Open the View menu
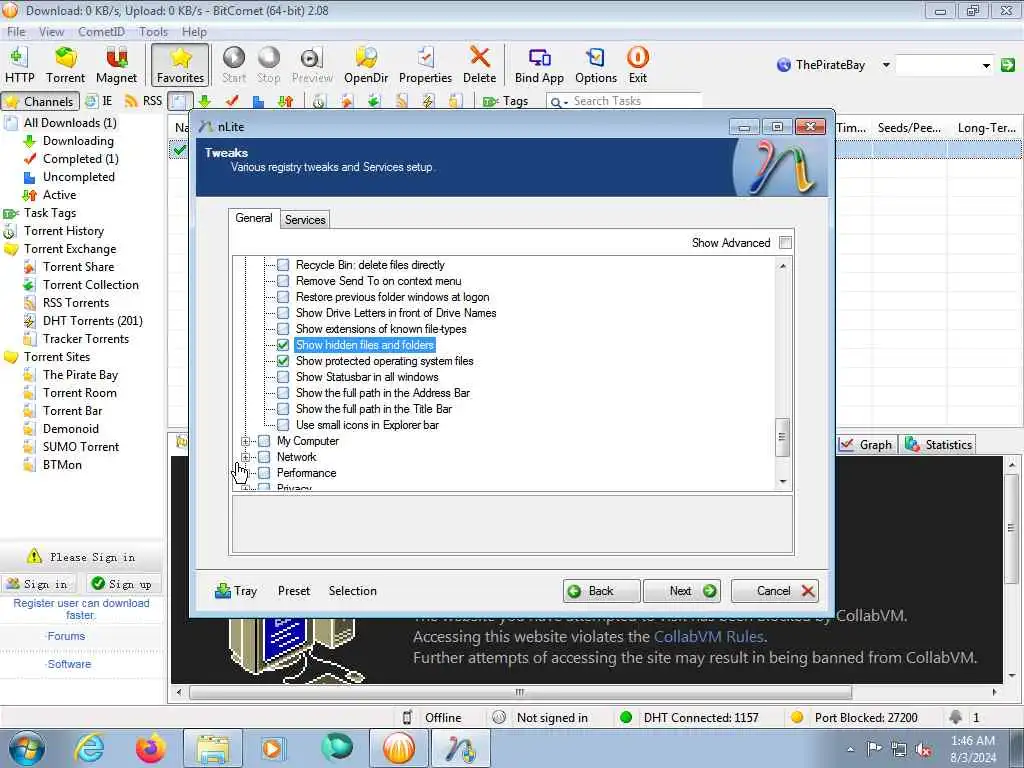This screenshot has width=1024, height=768. tap(51, 31)
